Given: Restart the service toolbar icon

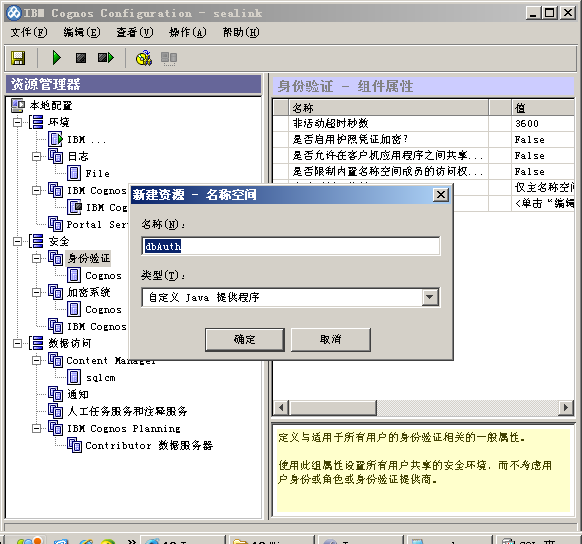Looking at the screenshot, I should 106,58.
